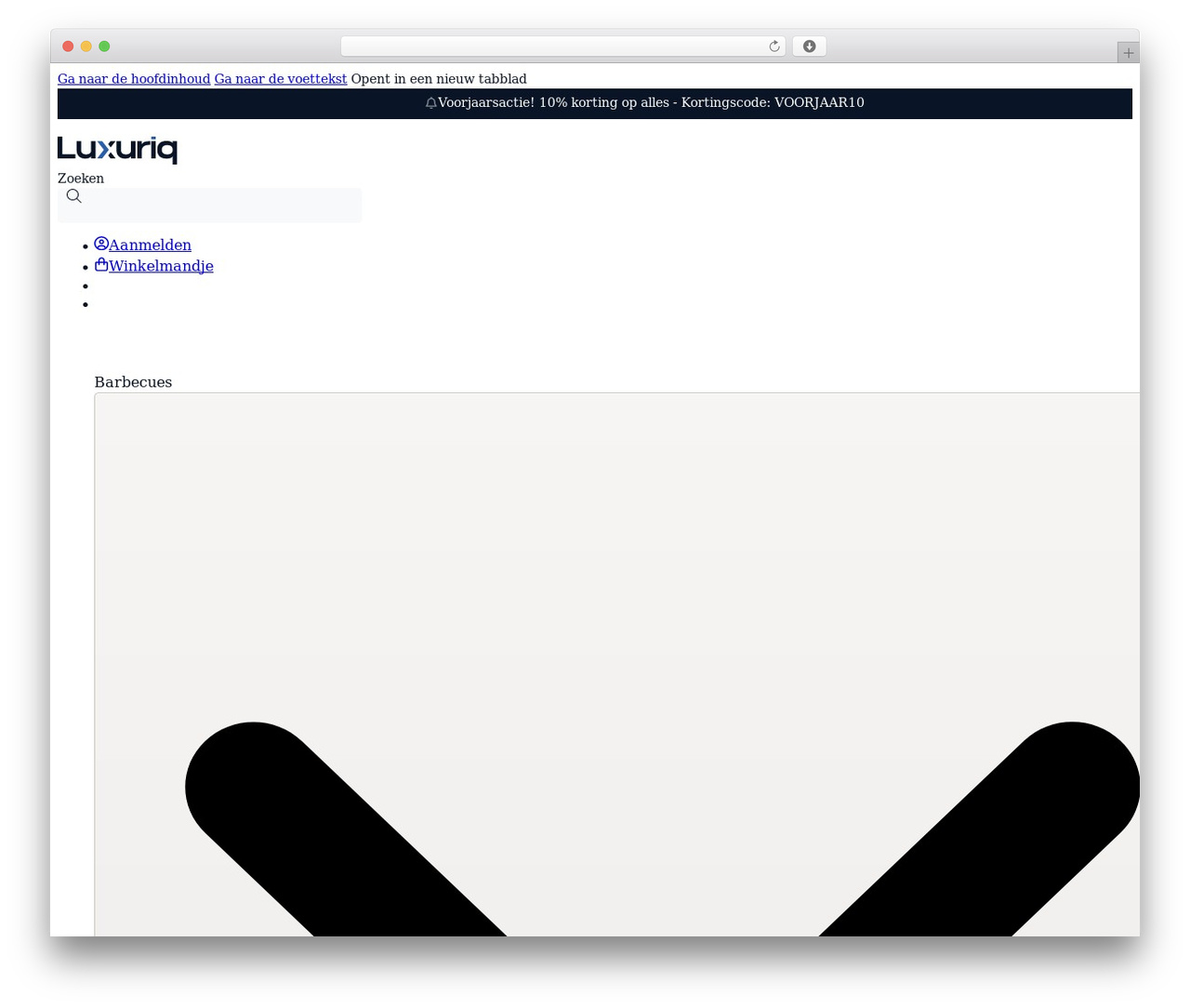This screenshot has width=1190, height=1008.
Task: Follow the Ga naar de hoofdinhoud link
Action: 134,79
